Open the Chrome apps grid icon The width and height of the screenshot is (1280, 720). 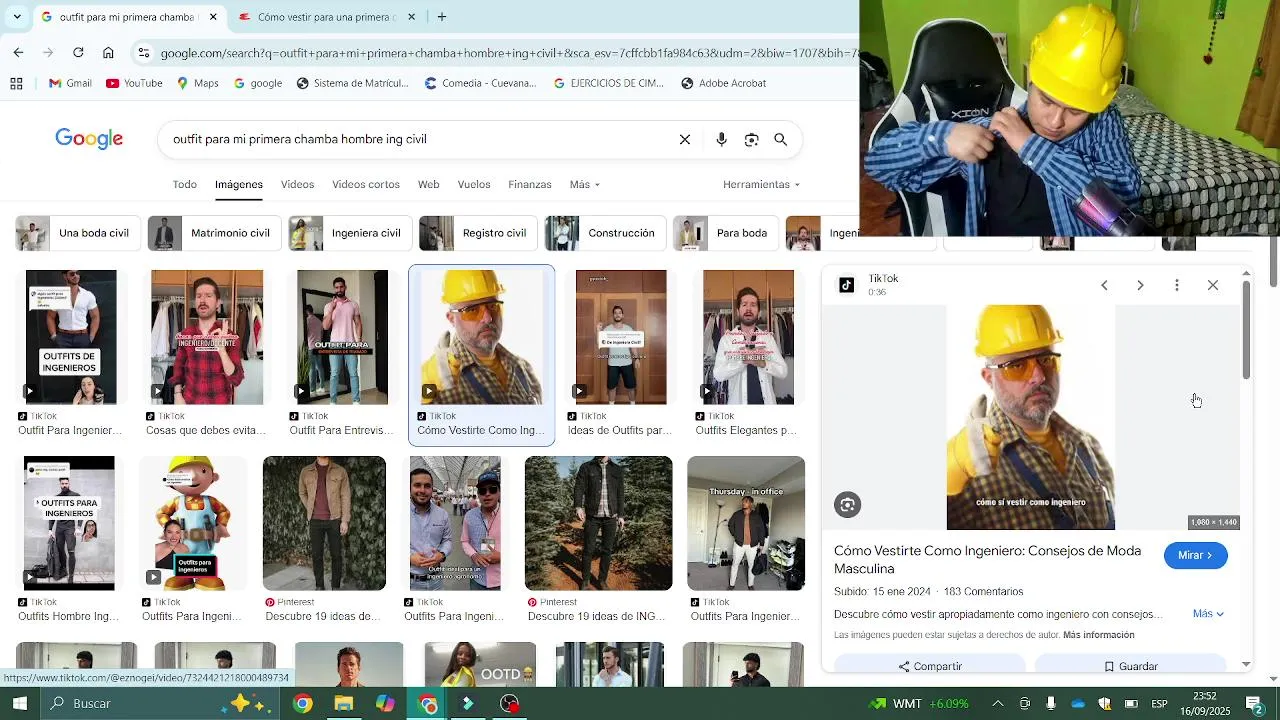click(x=16, y=83)
